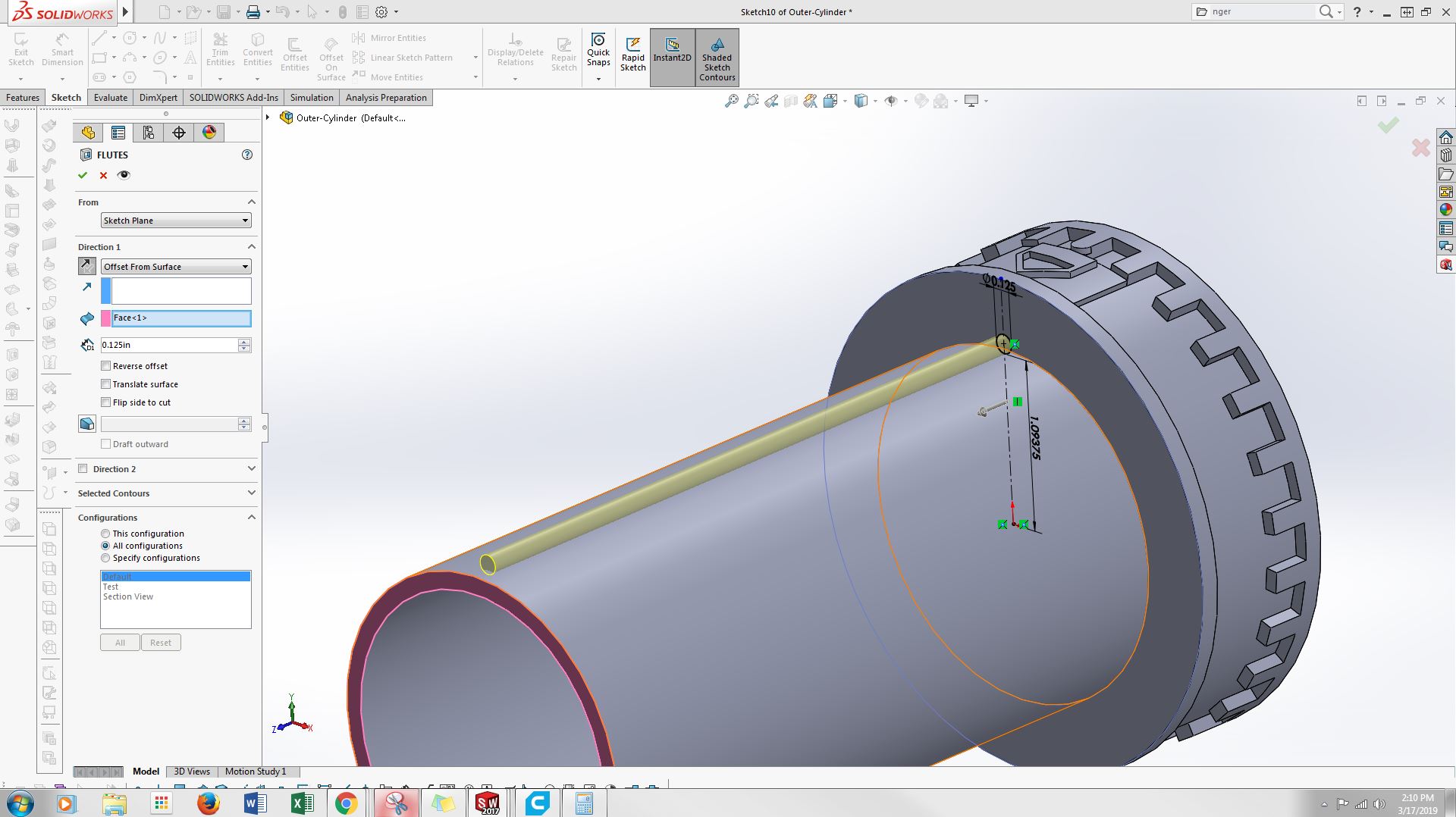Select the Offset Entities tool
Viewport: 1456px width, 817px height.
point(295,55)
